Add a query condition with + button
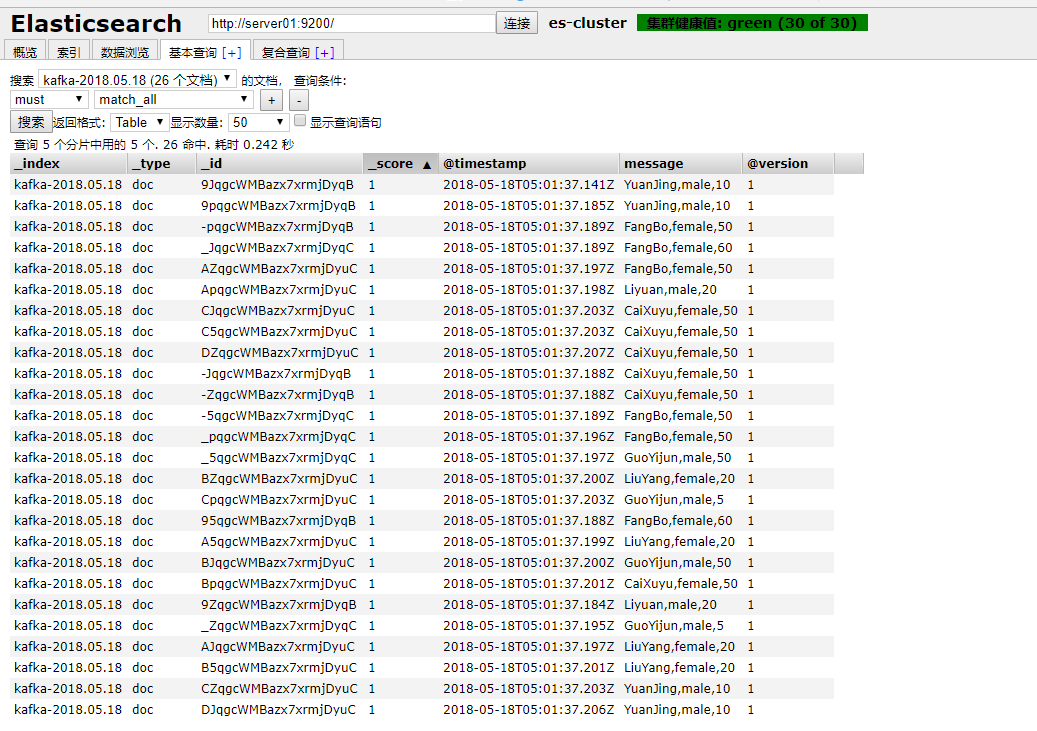This screenshot has height=731, width=1037. point(271,101)
